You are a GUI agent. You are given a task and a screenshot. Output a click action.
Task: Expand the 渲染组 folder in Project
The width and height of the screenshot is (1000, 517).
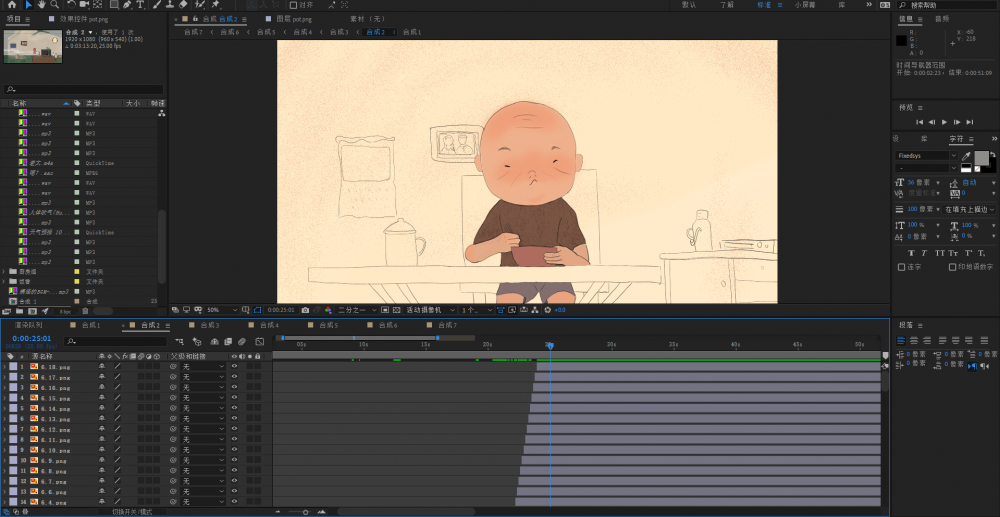click(4, 272)
